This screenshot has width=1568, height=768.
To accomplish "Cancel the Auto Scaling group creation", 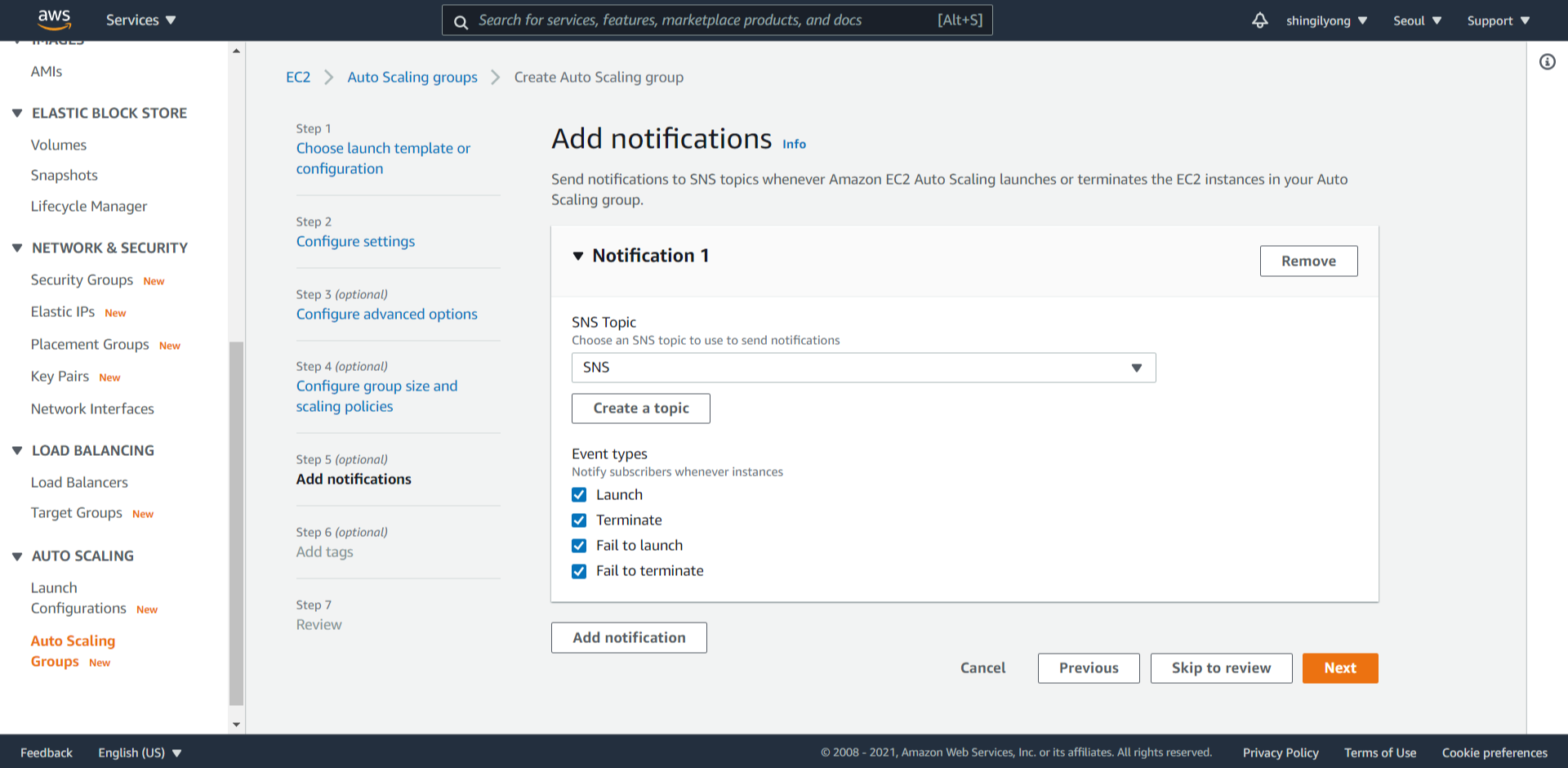I will click(982, 668).
